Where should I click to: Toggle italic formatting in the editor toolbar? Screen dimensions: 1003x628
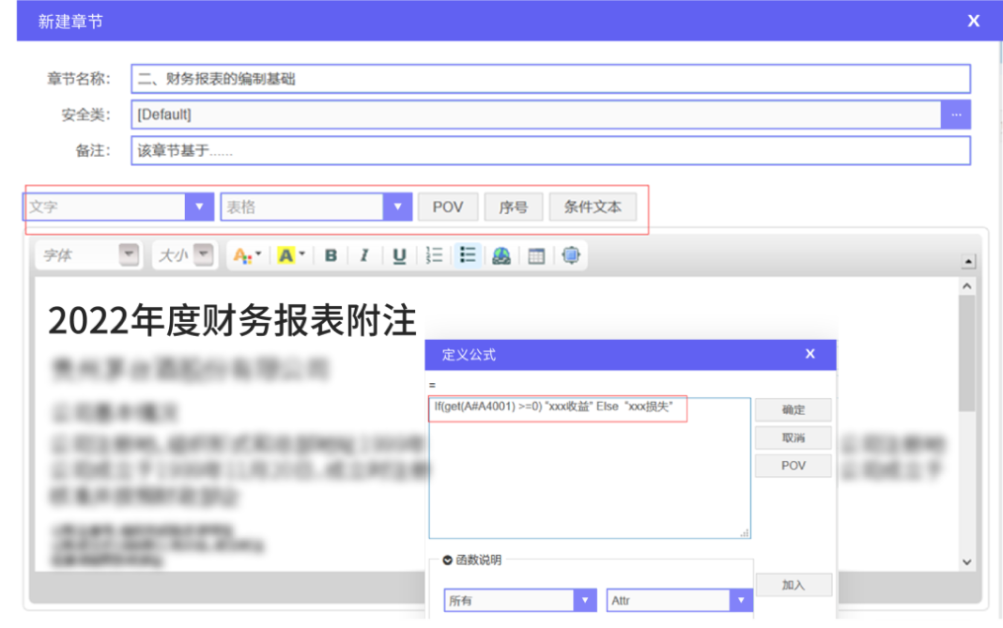point(364,256)
